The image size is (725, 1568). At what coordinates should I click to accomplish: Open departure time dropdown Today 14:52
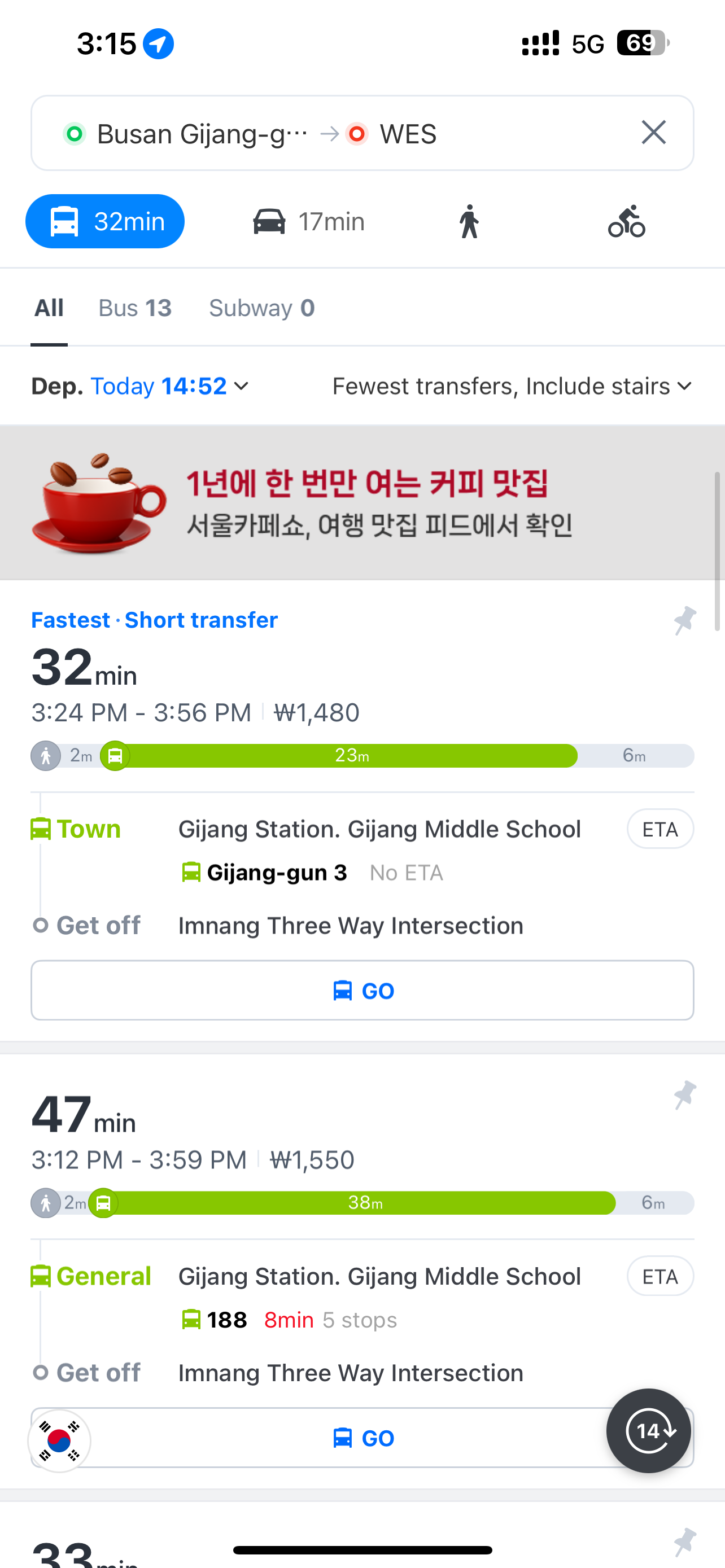[169, 386]
